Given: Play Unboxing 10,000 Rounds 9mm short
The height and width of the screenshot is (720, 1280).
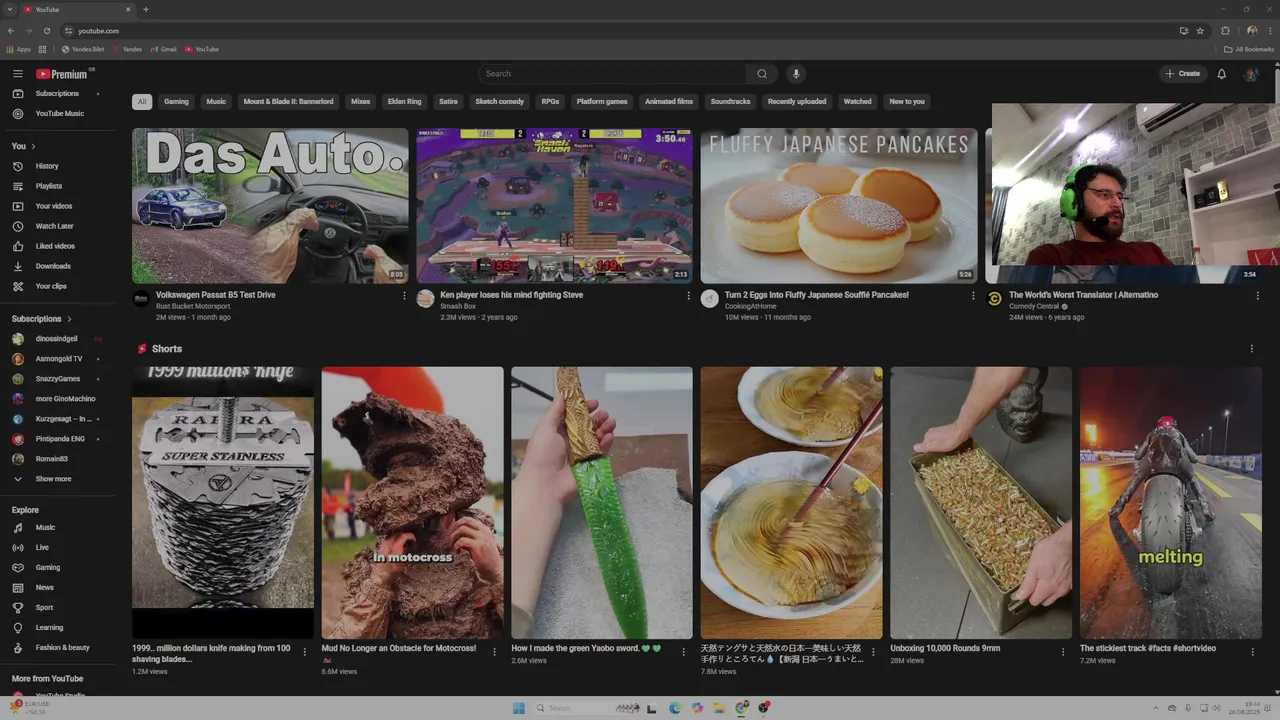Looking at the screenshot, I should [x=981, y=503].
